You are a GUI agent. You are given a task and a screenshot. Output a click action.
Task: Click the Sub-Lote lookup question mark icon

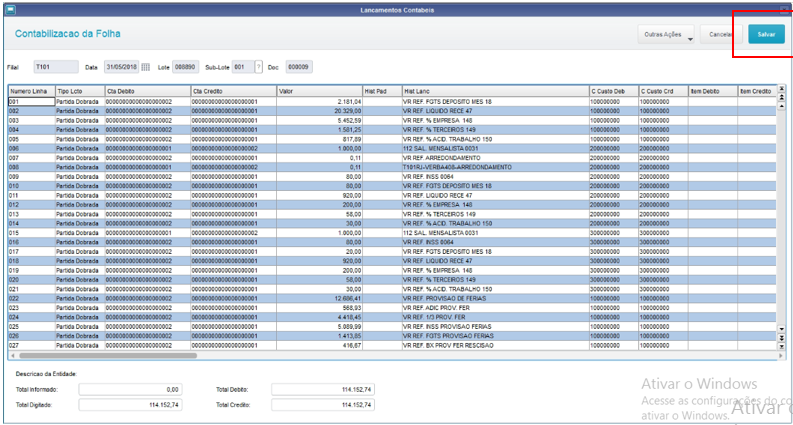click(x=258, y=67)
